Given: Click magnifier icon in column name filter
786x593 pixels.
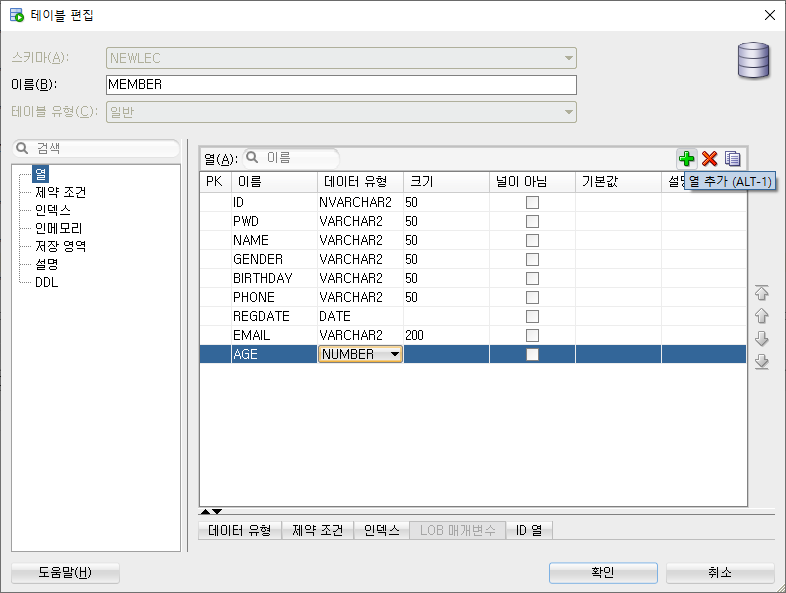Looking at the screenshot, I should (252, 157).
